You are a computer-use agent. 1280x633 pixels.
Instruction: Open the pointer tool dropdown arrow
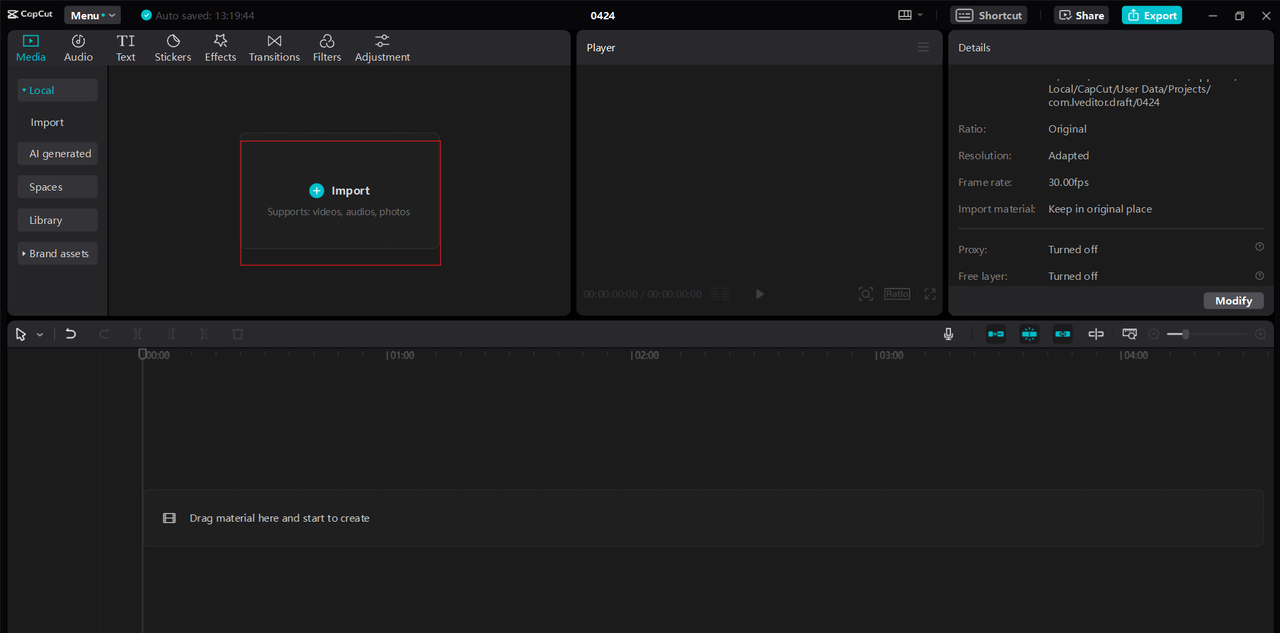[40, 335]
